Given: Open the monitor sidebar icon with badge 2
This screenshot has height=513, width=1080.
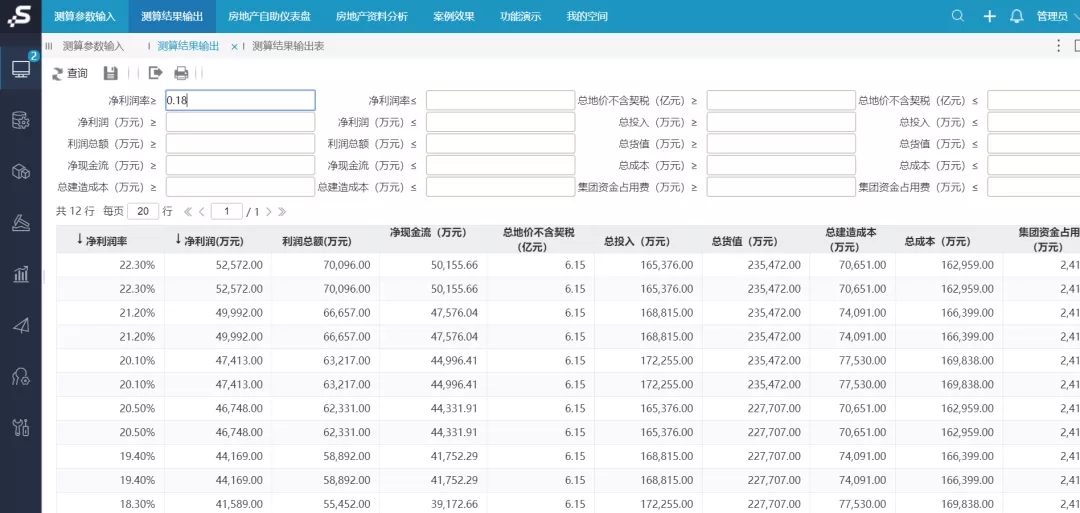Looking at the screenshot, I should point(21,68).
